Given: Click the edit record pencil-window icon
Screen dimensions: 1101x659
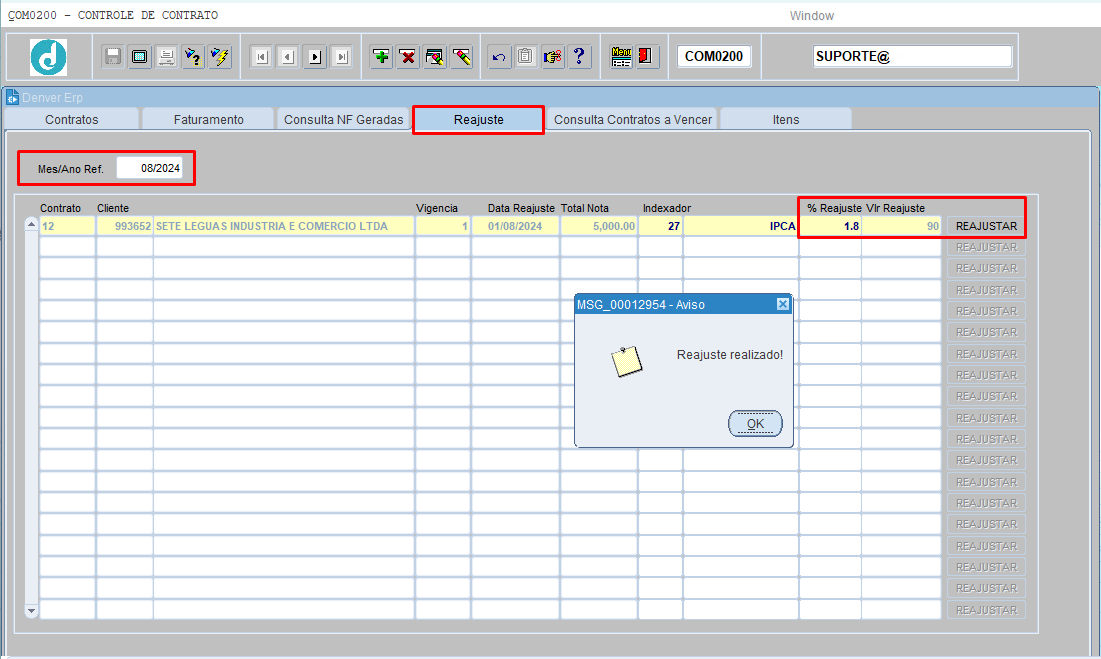Looking at the screenshot, I should pyautogui.click(x=435, y=57).
